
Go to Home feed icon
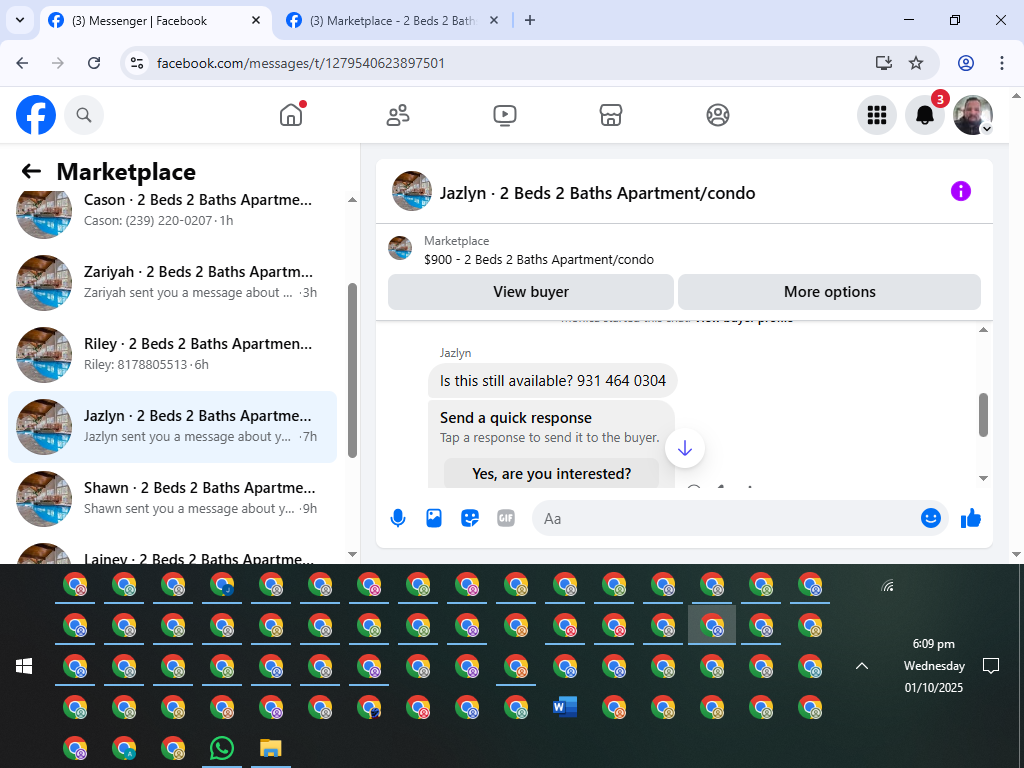click(291, 115)
